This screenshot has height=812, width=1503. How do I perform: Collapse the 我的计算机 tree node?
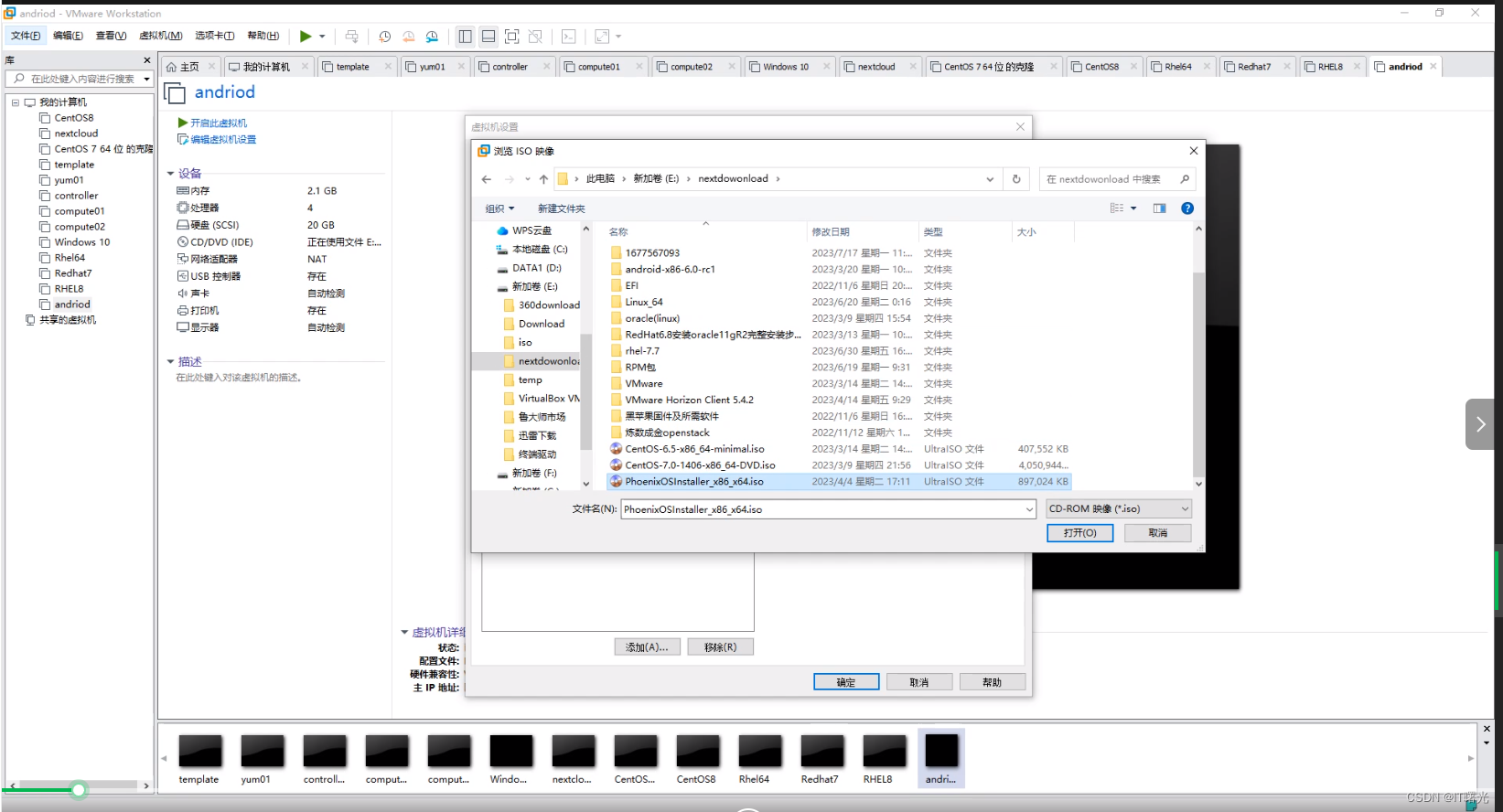tap(15, 102)
